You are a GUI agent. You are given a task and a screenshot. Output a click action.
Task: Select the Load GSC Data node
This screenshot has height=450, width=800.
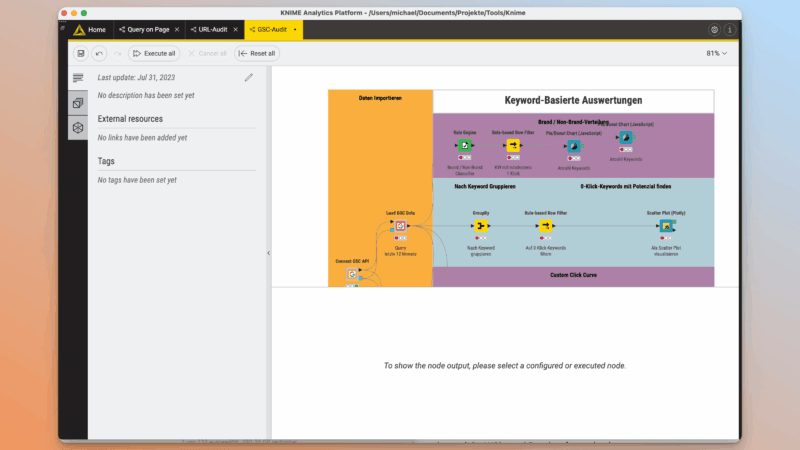pyautogui.click(x=401, y=226)
